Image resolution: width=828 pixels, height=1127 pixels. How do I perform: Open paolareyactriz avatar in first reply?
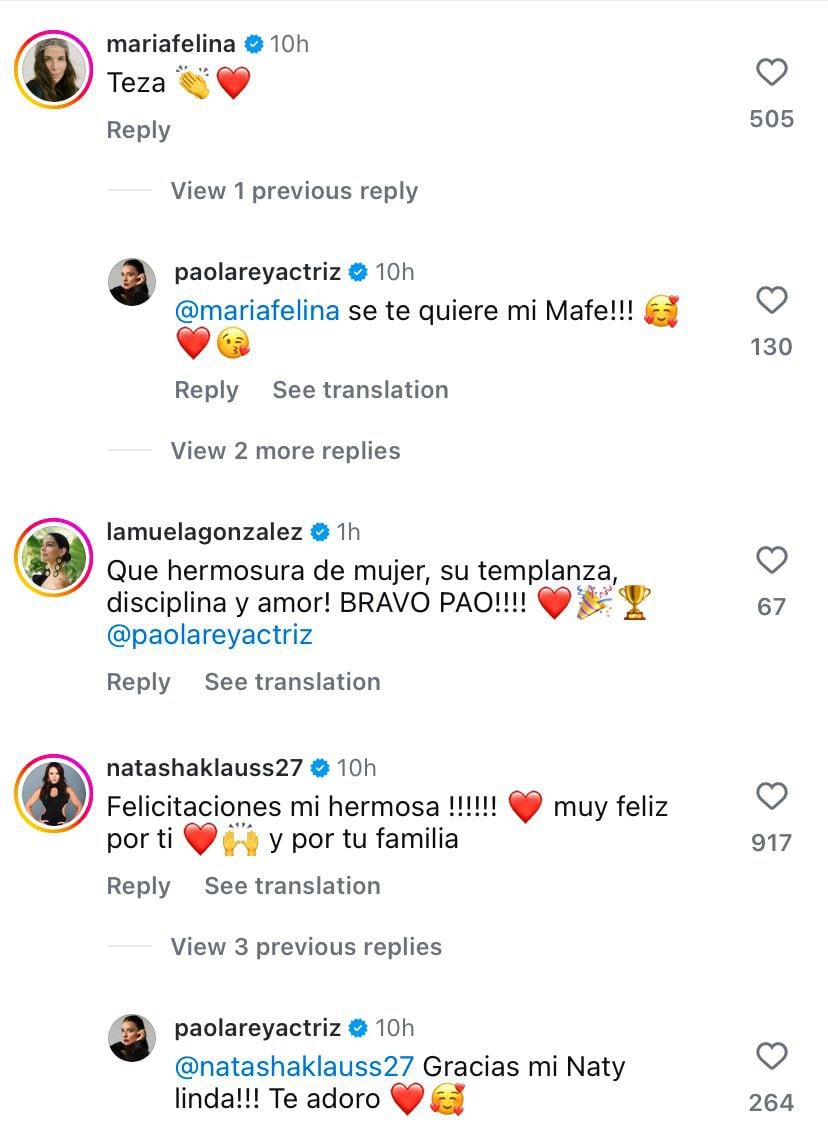pyautogui.click(x=132, y=282)
